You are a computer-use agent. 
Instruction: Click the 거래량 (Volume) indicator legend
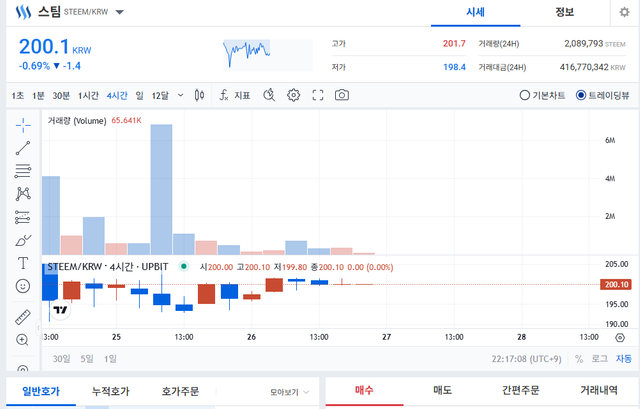point(77,120)
